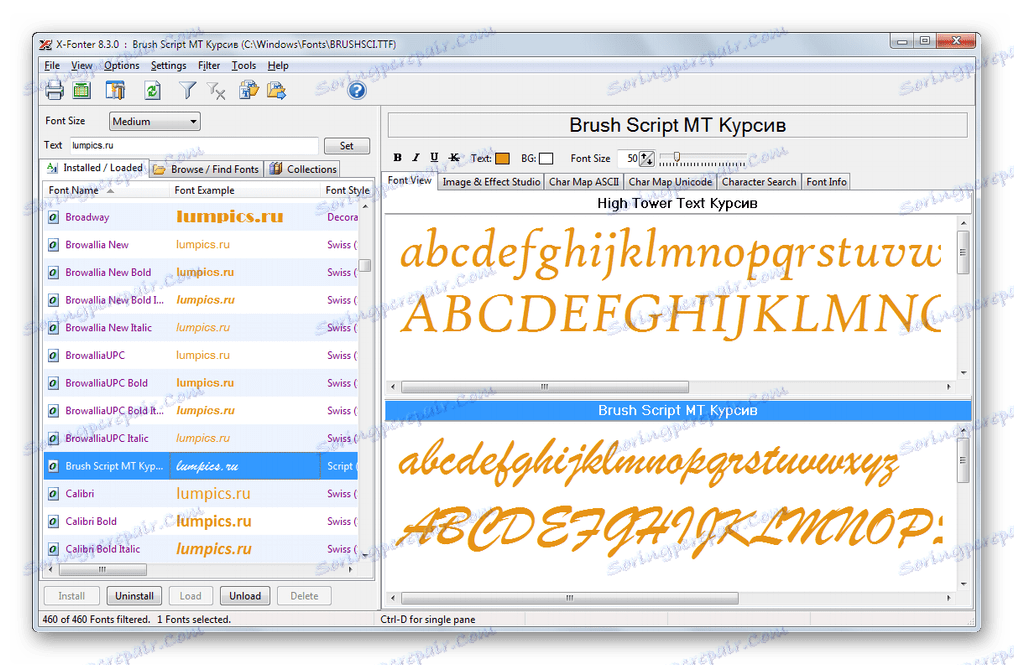Select the BrowalliaUPC Italic font row
This screenshot has width=1014, height=665.
click(200, 438)
